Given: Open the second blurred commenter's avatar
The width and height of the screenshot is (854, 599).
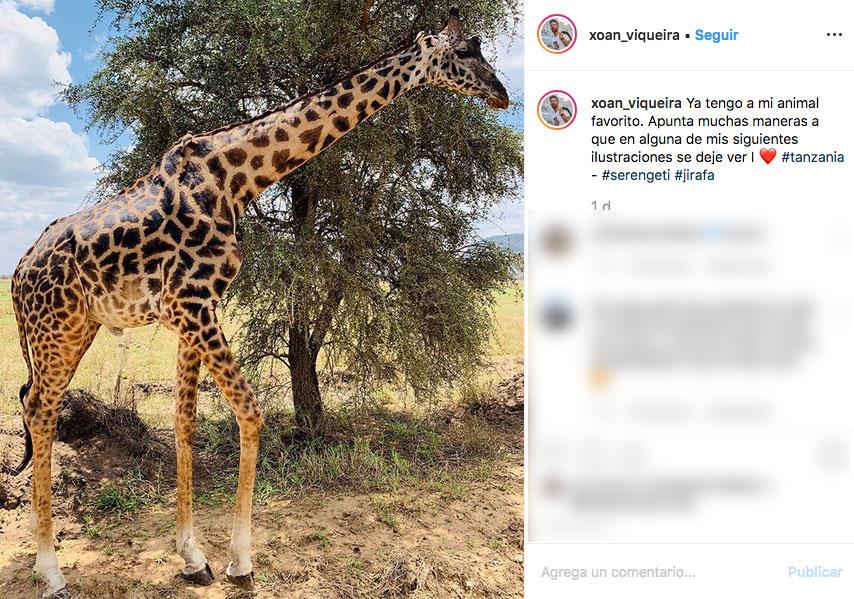Looking at the screenshot, I should [x=557, y=315].
